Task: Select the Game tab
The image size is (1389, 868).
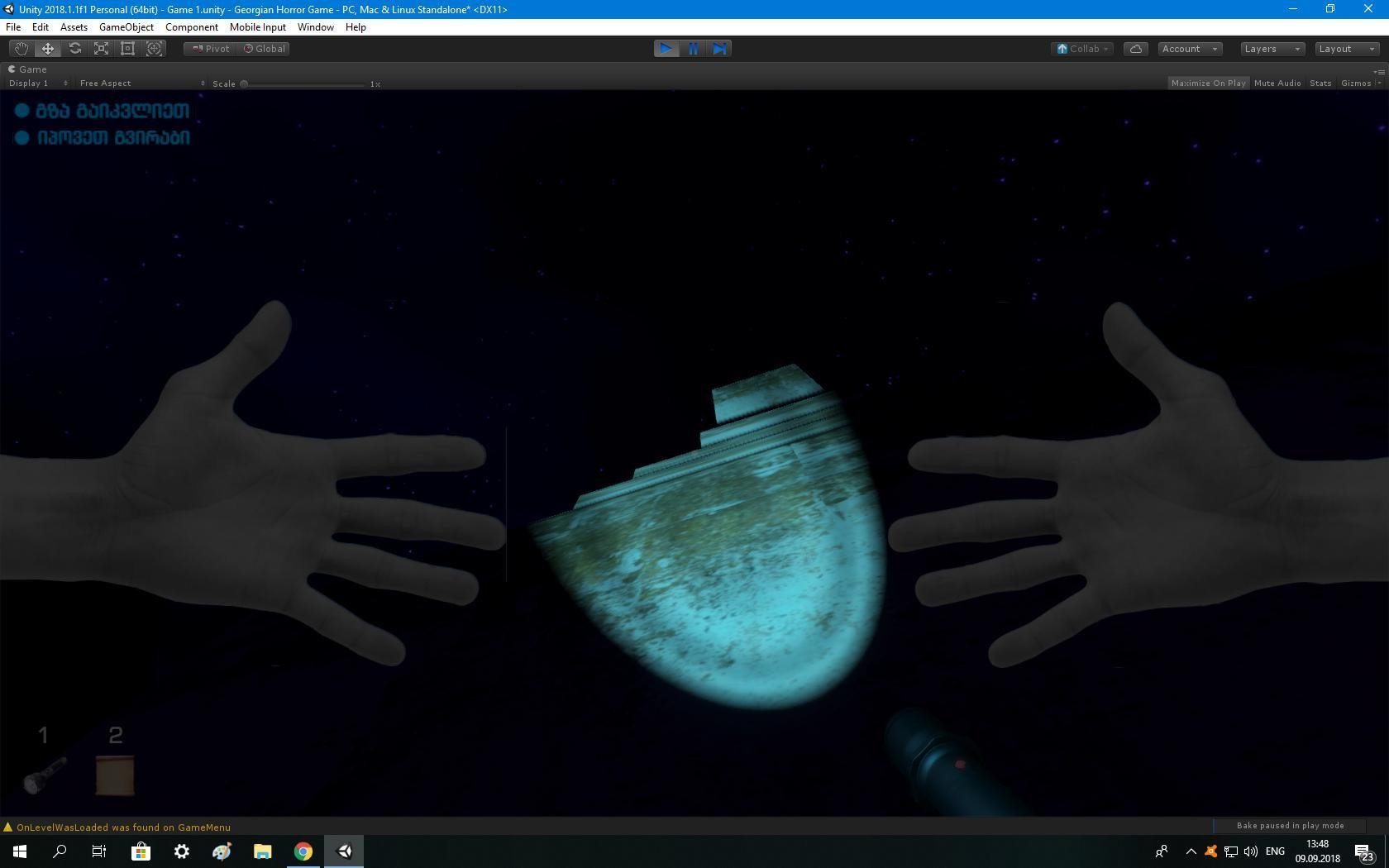Action: coord(27,69)
